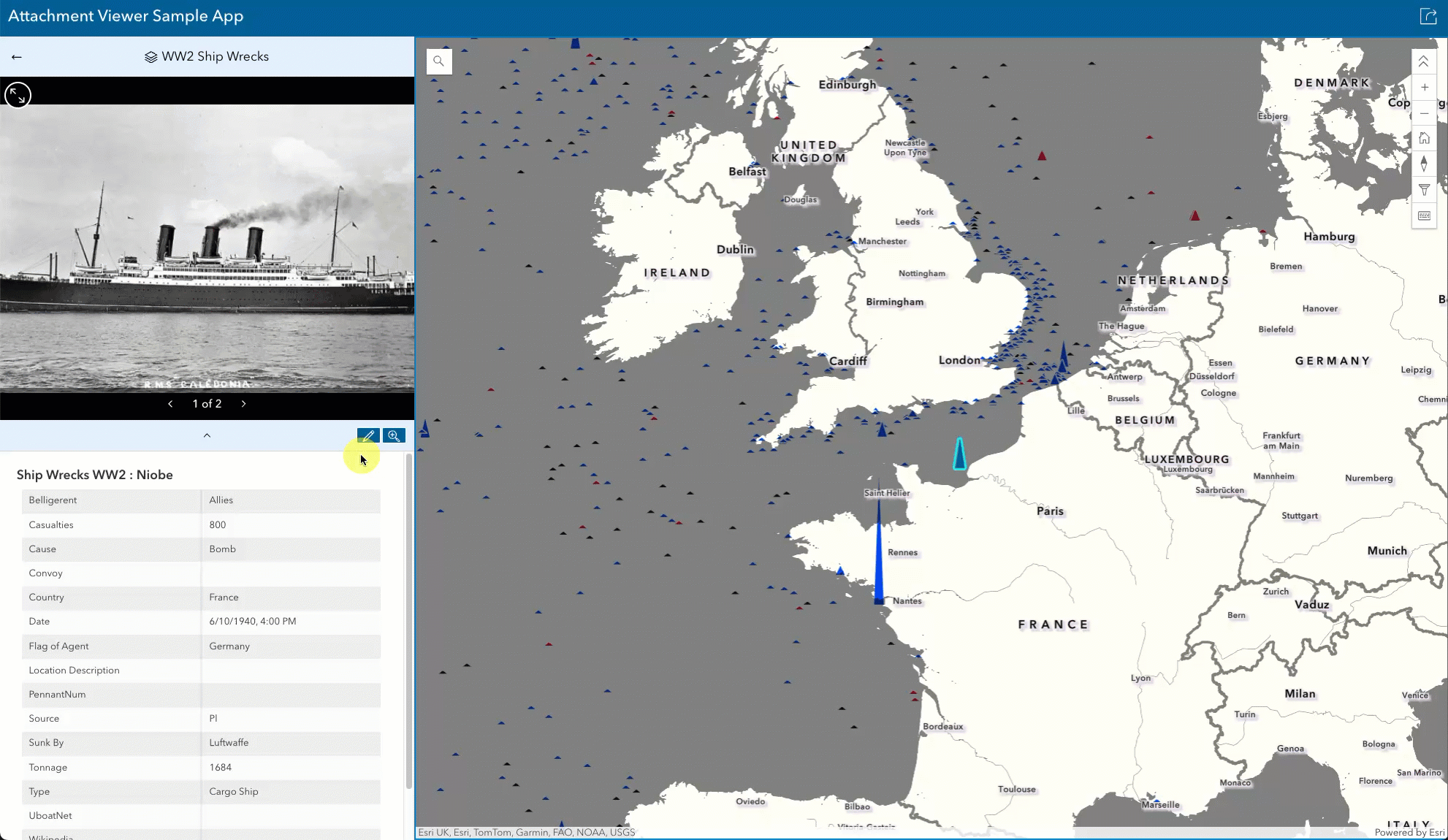Advance to the next ship wreck photo
The image size is (1448, 840).
coord(243,403)
